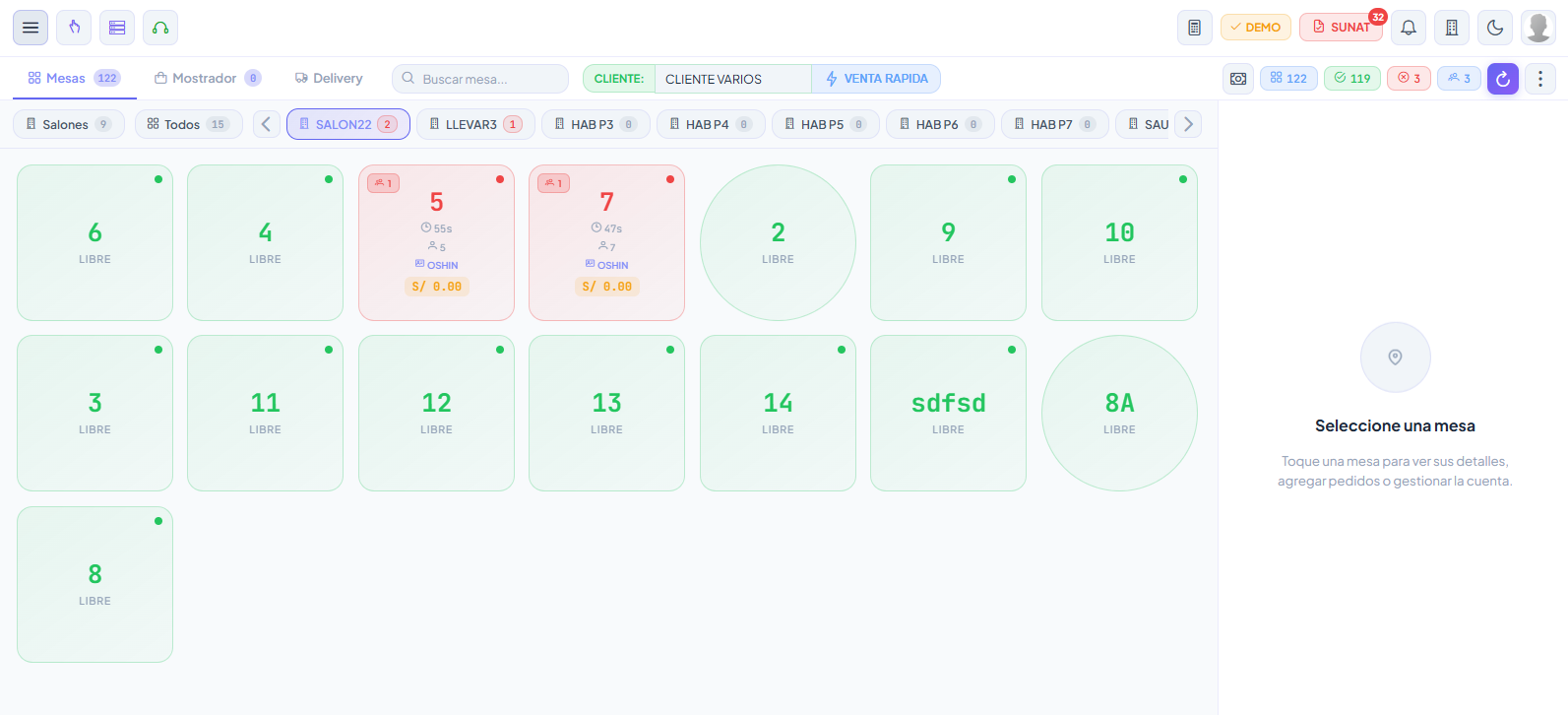Image resolution: width=1568 pixels, height=715 pixels.
Task: Open the three-dot more options menu
Action: click(1540, 79)
